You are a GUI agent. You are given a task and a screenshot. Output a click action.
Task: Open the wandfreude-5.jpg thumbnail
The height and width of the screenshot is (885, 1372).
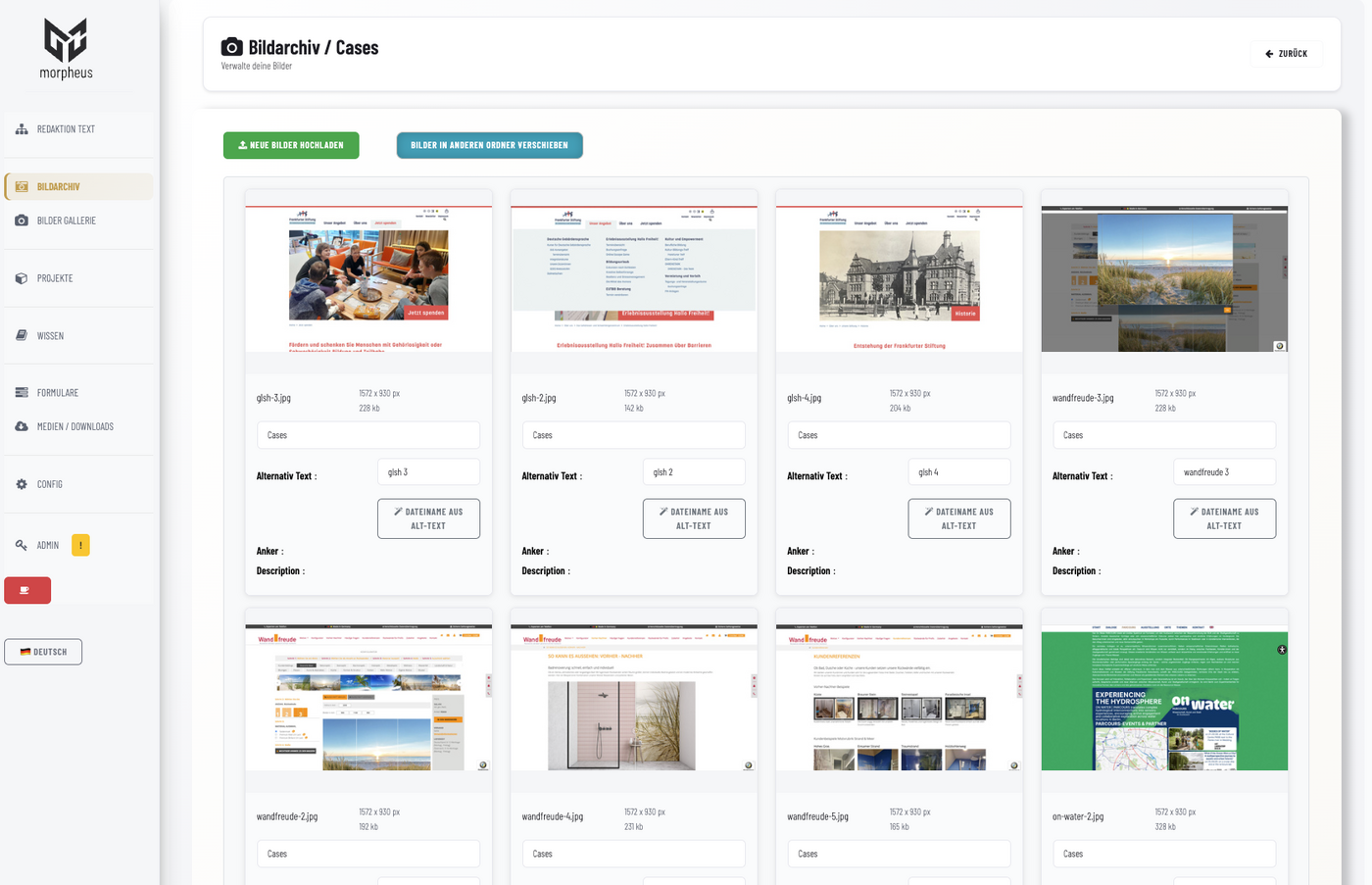(x=900, y=697)
